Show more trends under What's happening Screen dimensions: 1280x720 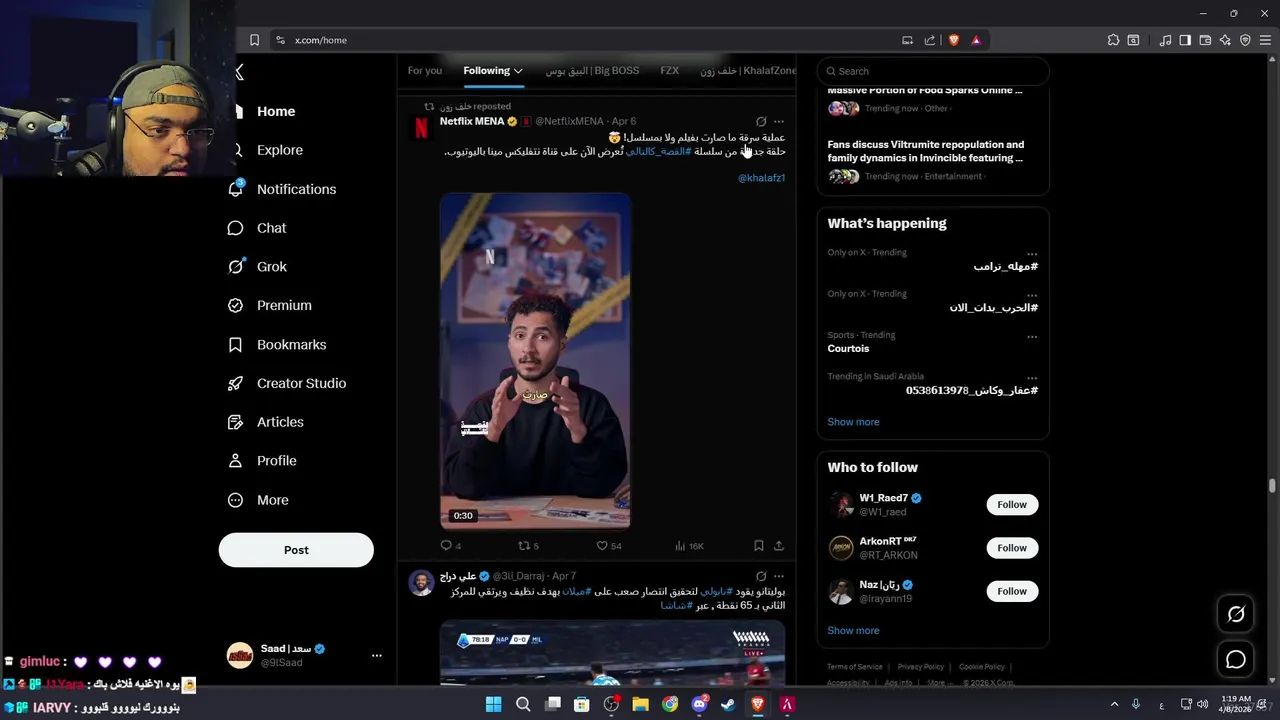[853, 422]
